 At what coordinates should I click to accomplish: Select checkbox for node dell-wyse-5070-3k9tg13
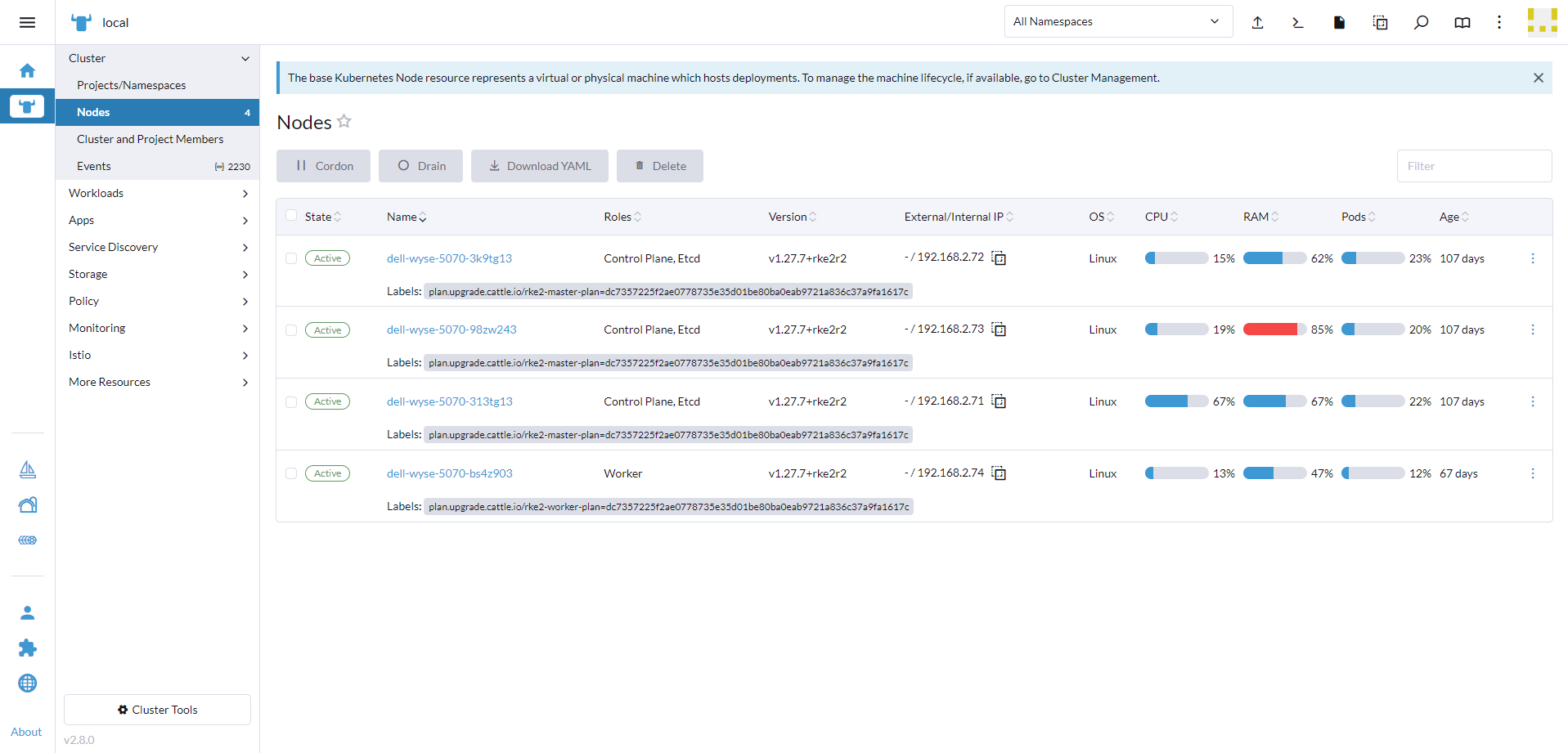click(x=291, y=258)
